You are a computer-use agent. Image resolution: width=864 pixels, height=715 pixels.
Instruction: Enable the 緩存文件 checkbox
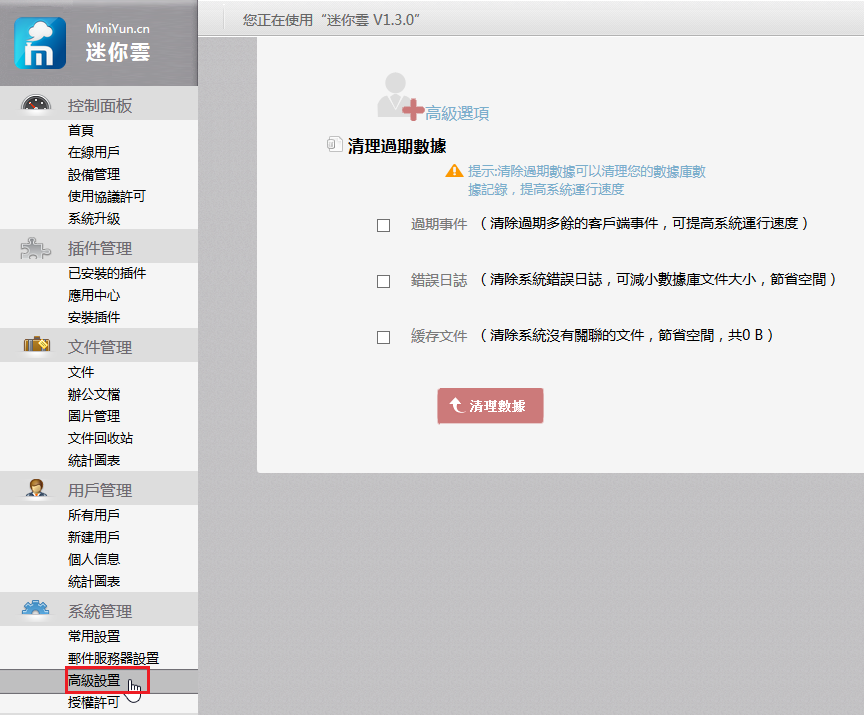(x=384, y=337)
